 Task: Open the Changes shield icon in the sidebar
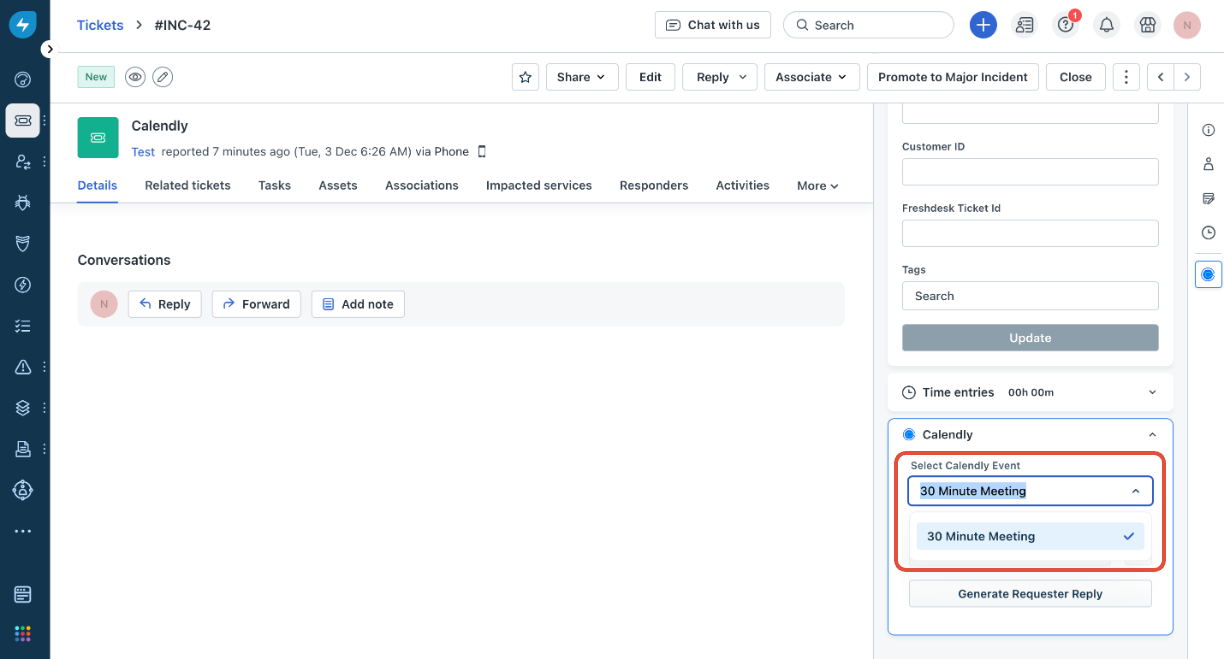tap(23, 243)
